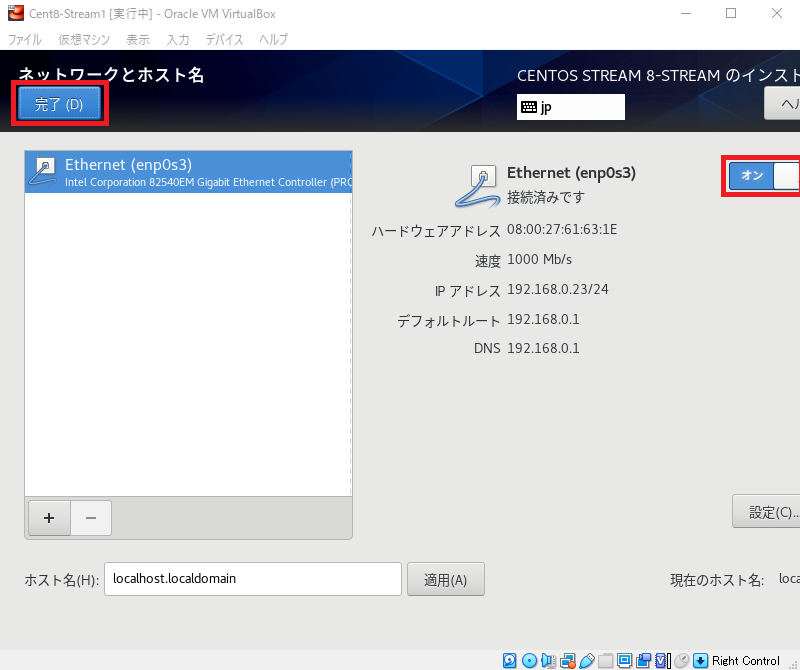Viewport: 800px width, 670px height.
Task: Click the speed value 1000 Mb/s
Action: [539, 260]
